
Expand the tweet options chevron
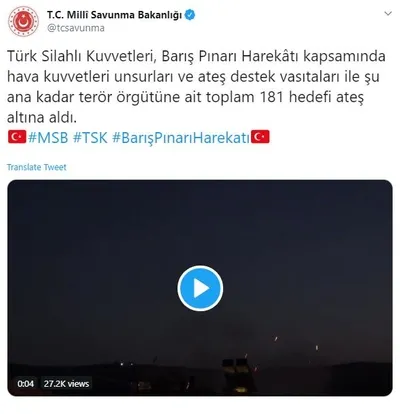click(388, 14)
